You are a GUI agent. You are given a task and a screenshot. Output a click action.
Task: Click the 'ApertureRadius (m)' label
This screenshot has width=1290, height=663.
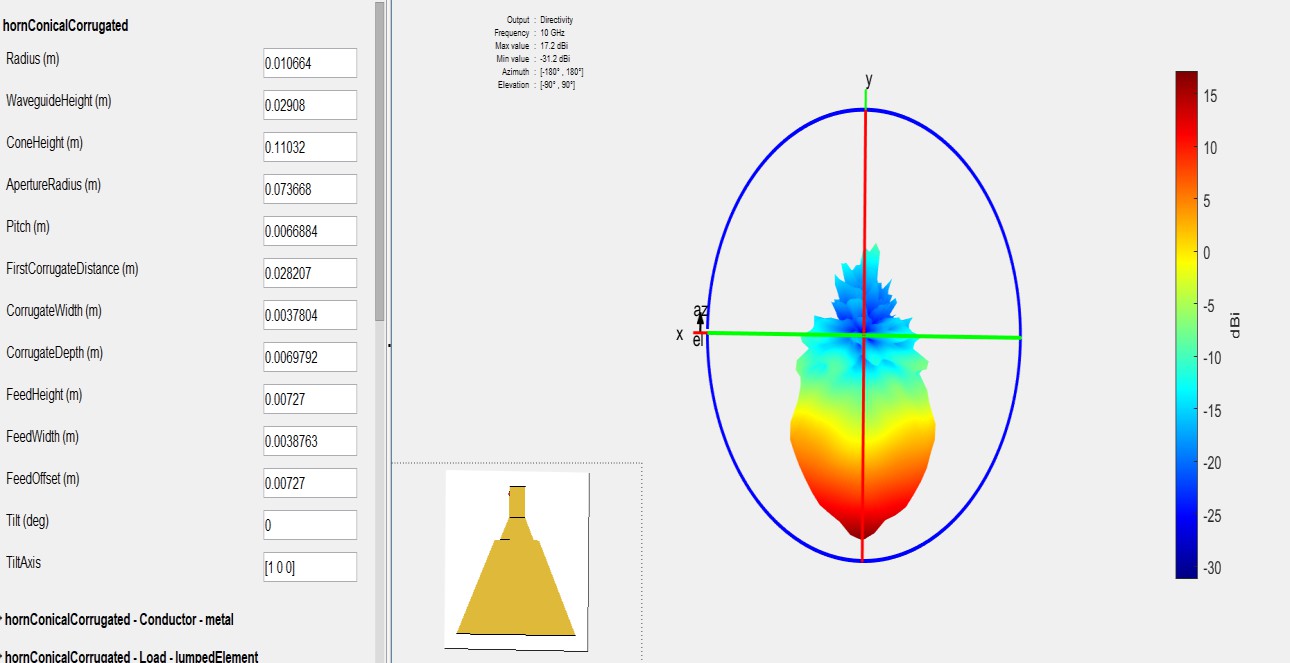(x=53, y=185)
